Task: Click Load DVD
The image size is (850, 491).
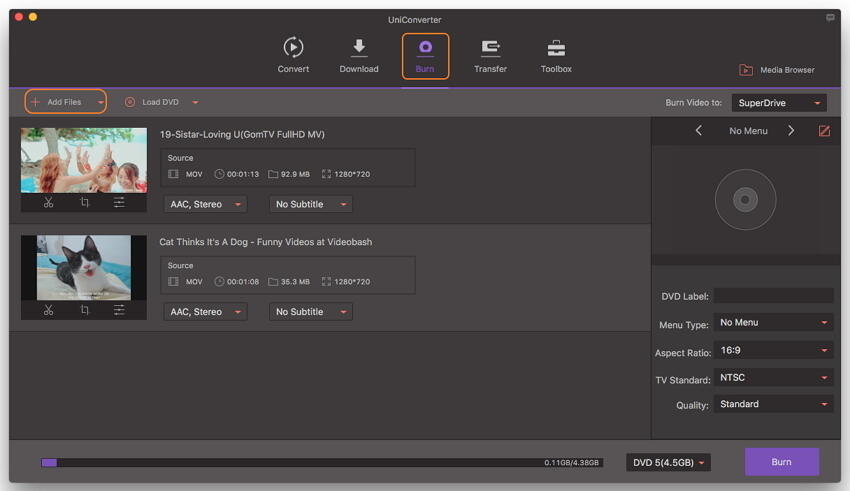Action: [x=152, y=102]
